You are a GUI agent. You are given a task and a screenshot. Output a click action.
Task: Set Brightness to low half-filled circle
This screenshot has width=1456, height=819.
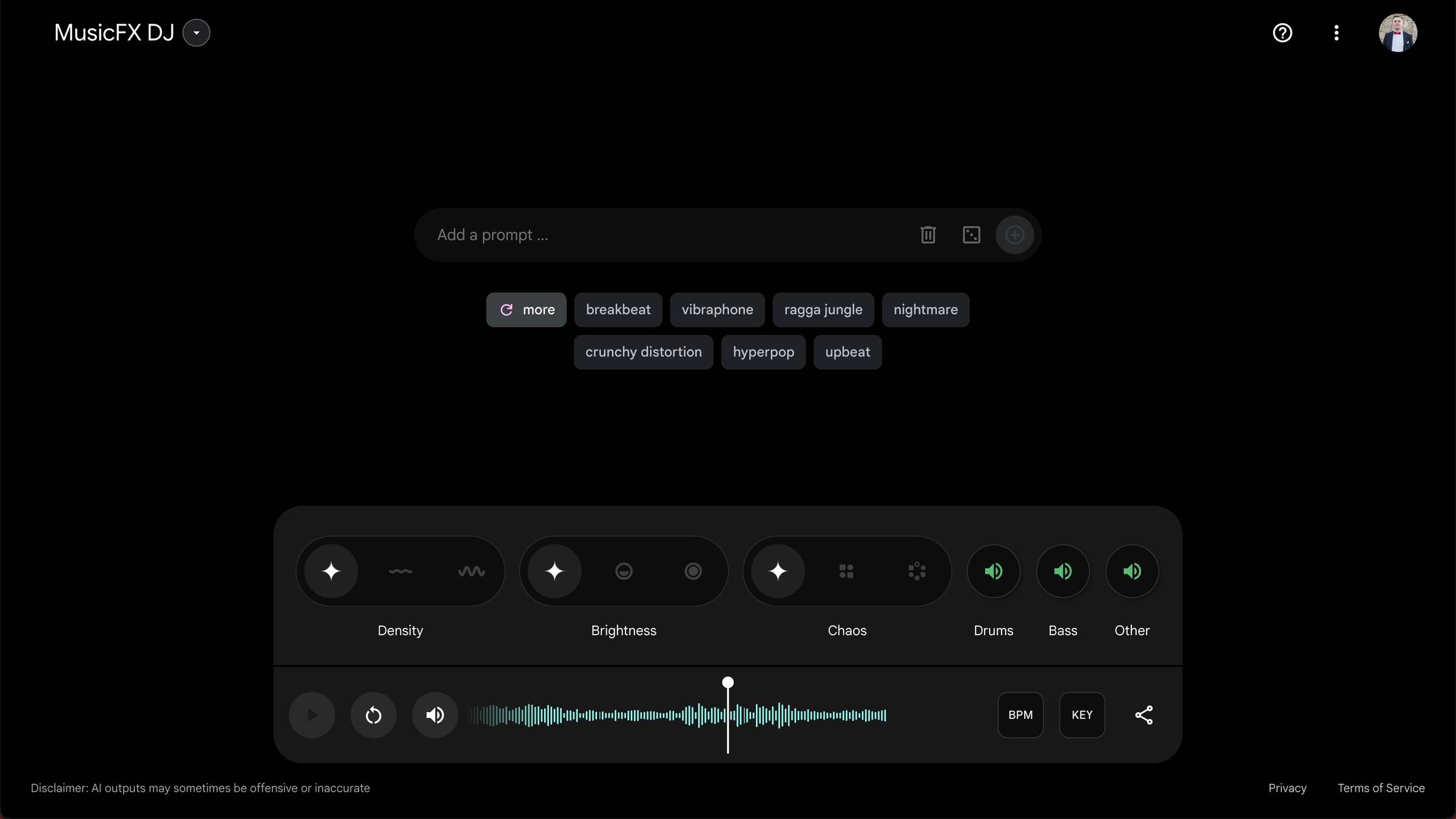624,571
